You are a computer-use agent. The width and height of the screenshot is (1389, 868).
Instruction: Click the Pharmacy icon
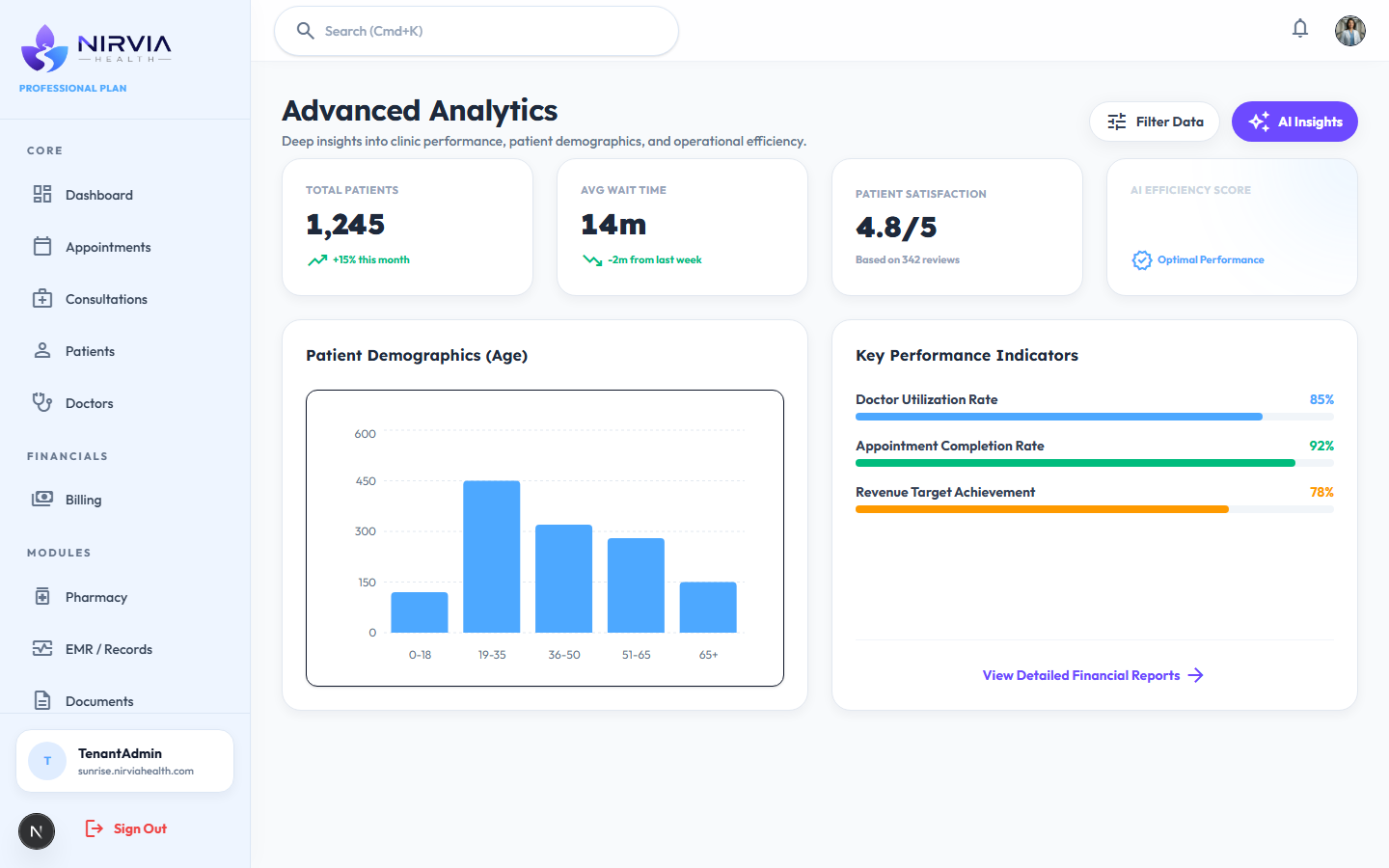[42, 597]
